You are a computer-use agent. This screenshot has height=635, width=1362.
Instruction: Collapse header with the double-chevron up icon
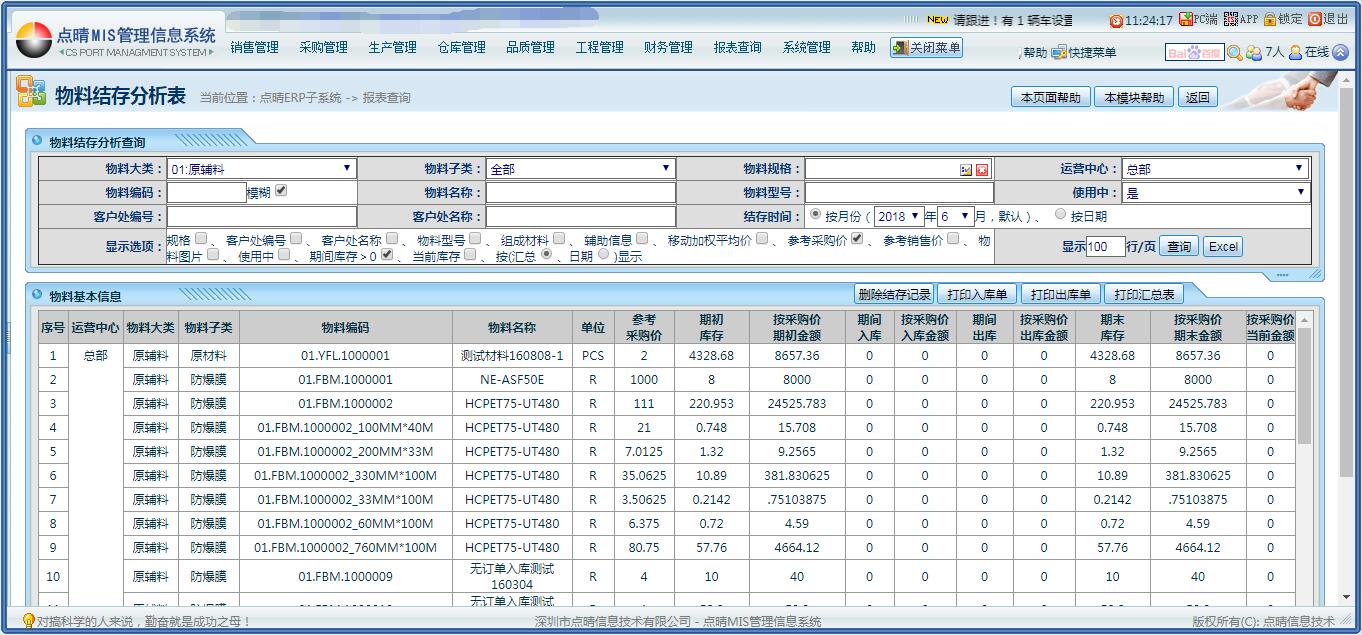(1340, 53)
